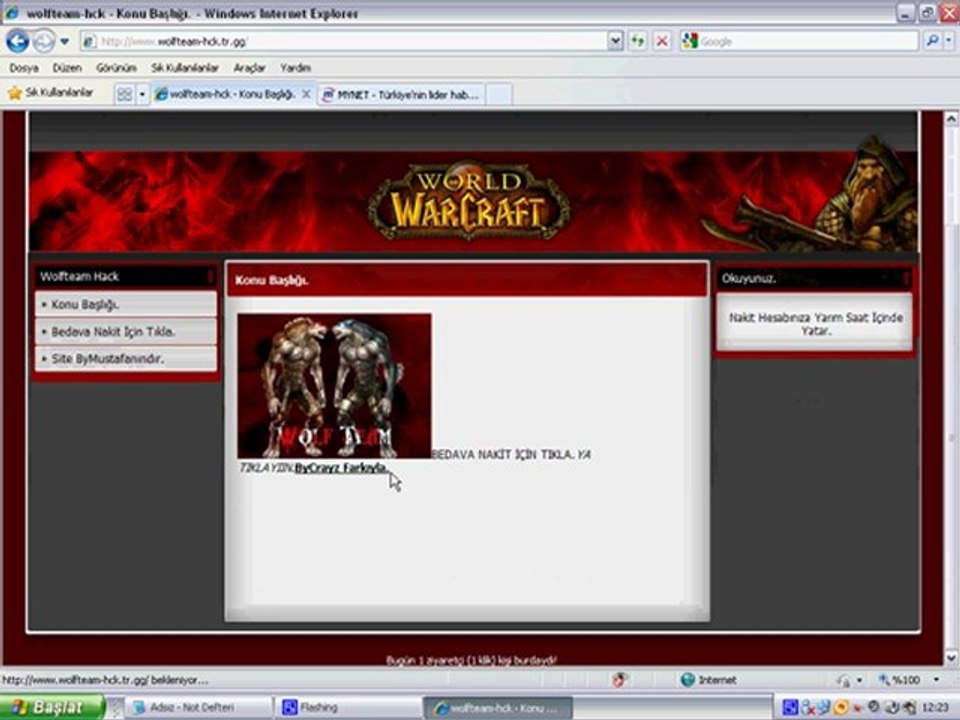
Task: Click the Wolf Team werewolves image
Action: tap(334, 386)
